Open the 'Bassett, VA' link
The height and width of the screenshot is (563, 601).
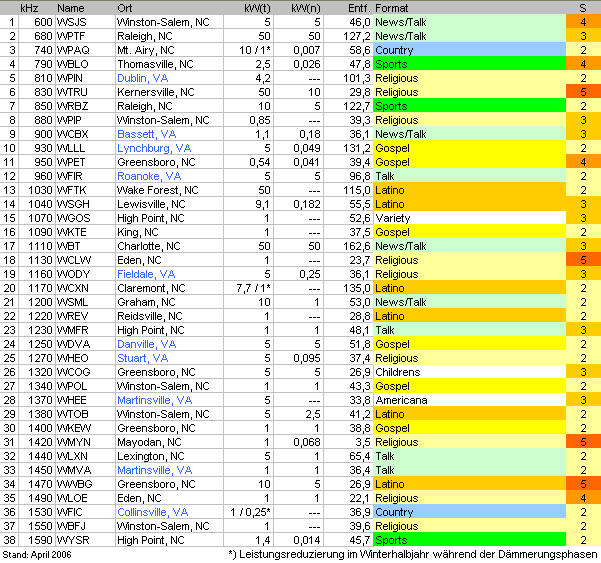tap(147, 134)
